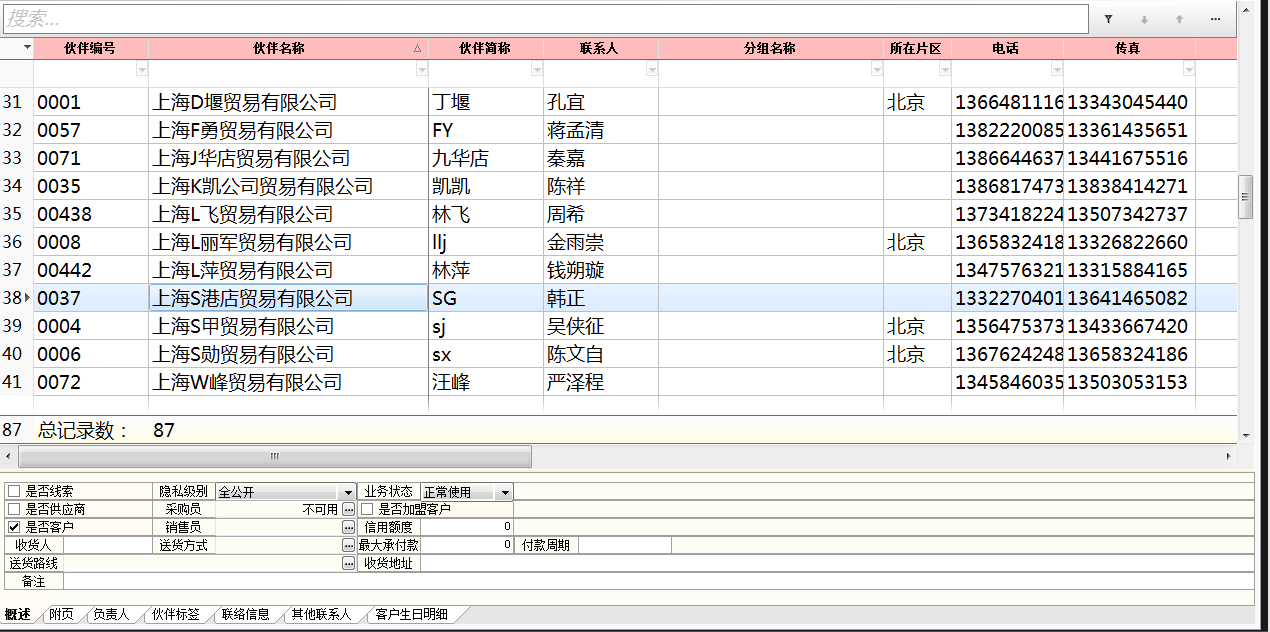
Task: Open the three-dots more options button
Action: [x=1215, y=19]
